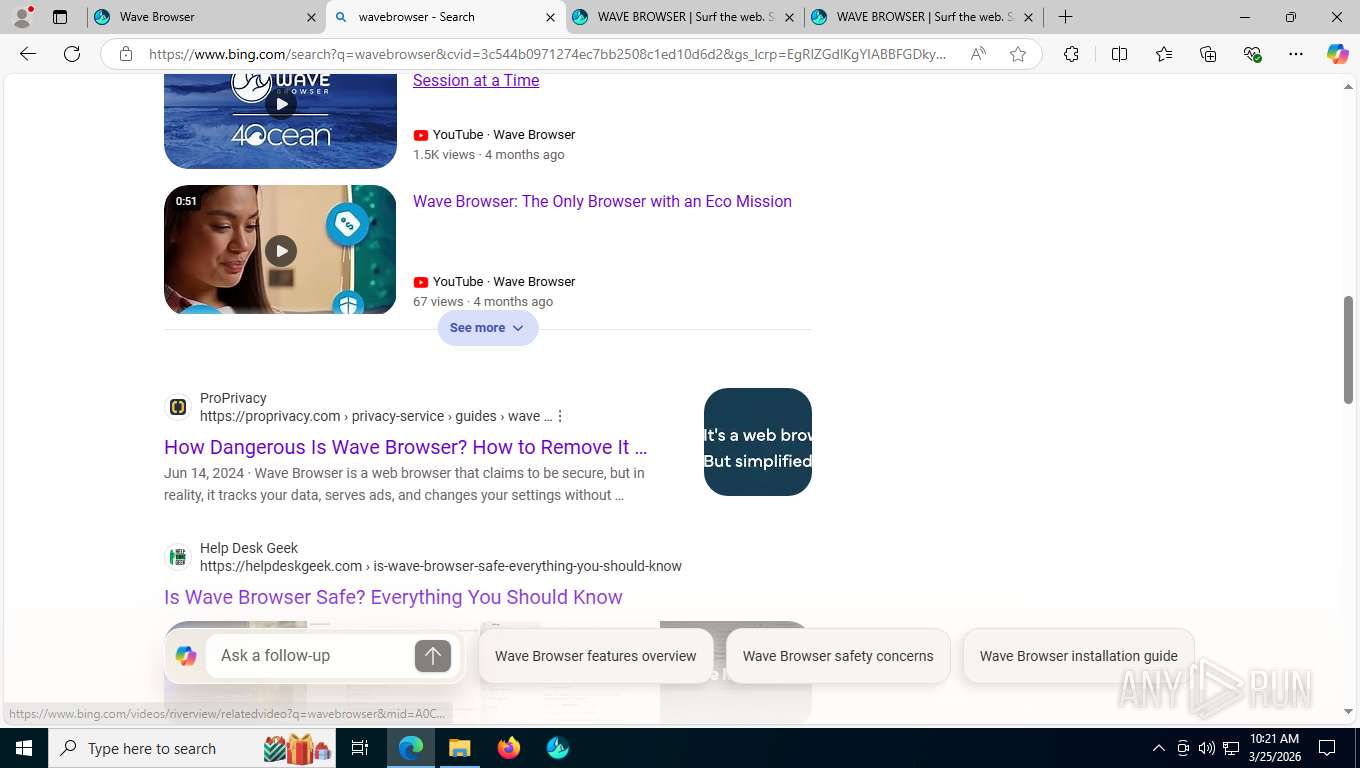
Task: Open the helpdeskgeek.com URL link
Action: point(441,566)
